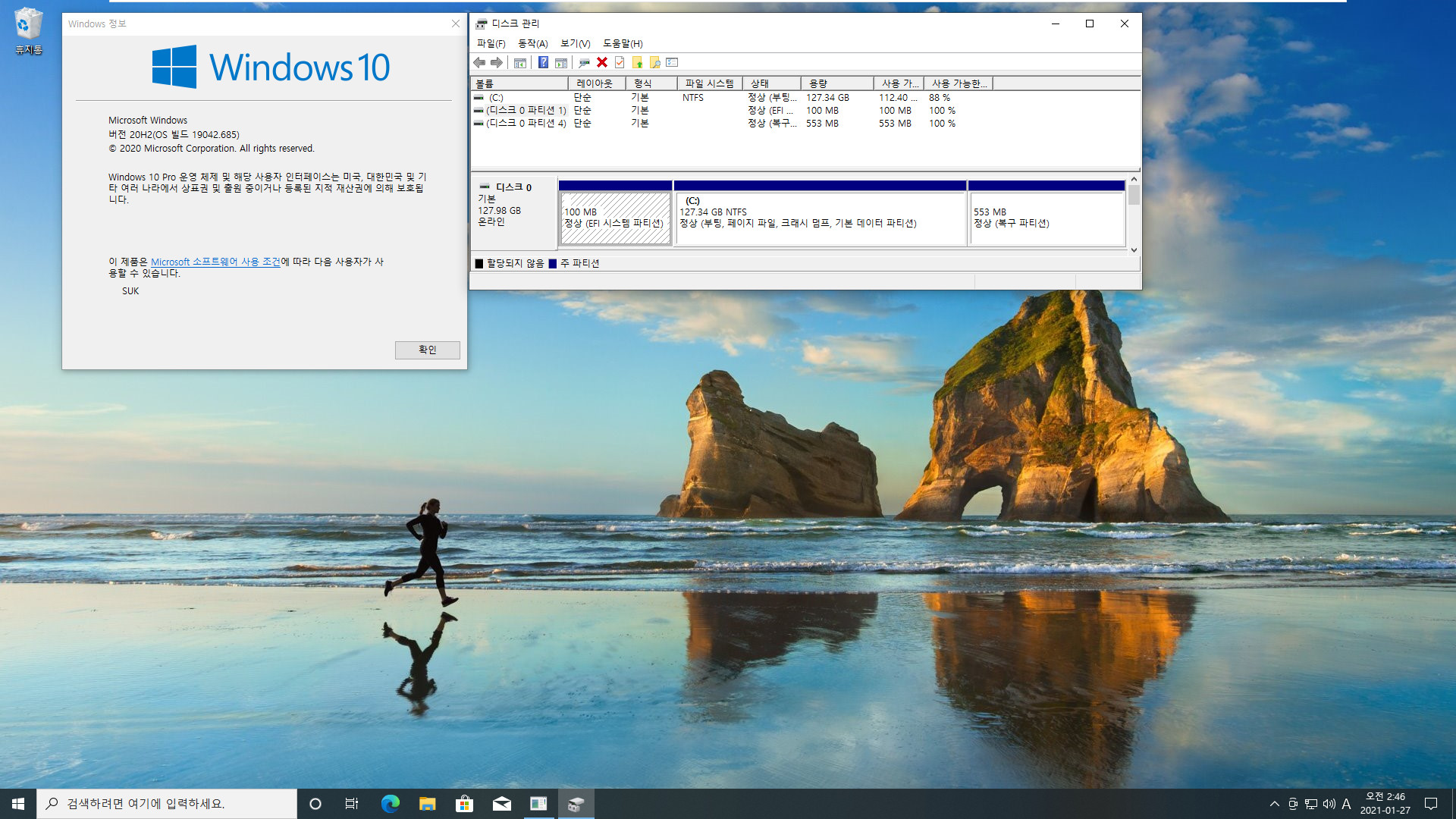Sort by the 상태 column header
Screen dimensions: 1456x819
(772, 83)
